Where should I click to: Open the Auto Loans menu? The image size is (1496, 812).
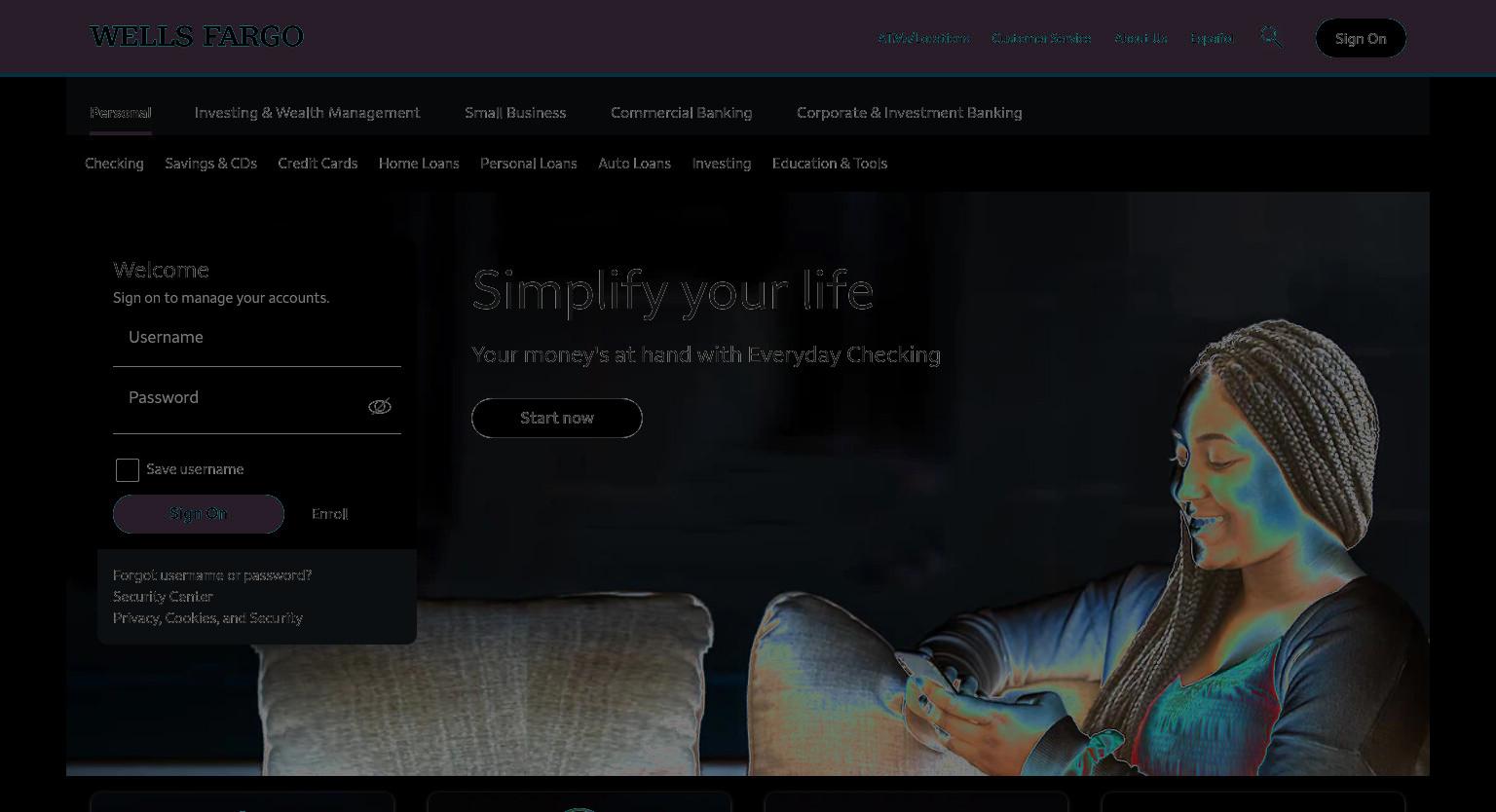[634, 164]
